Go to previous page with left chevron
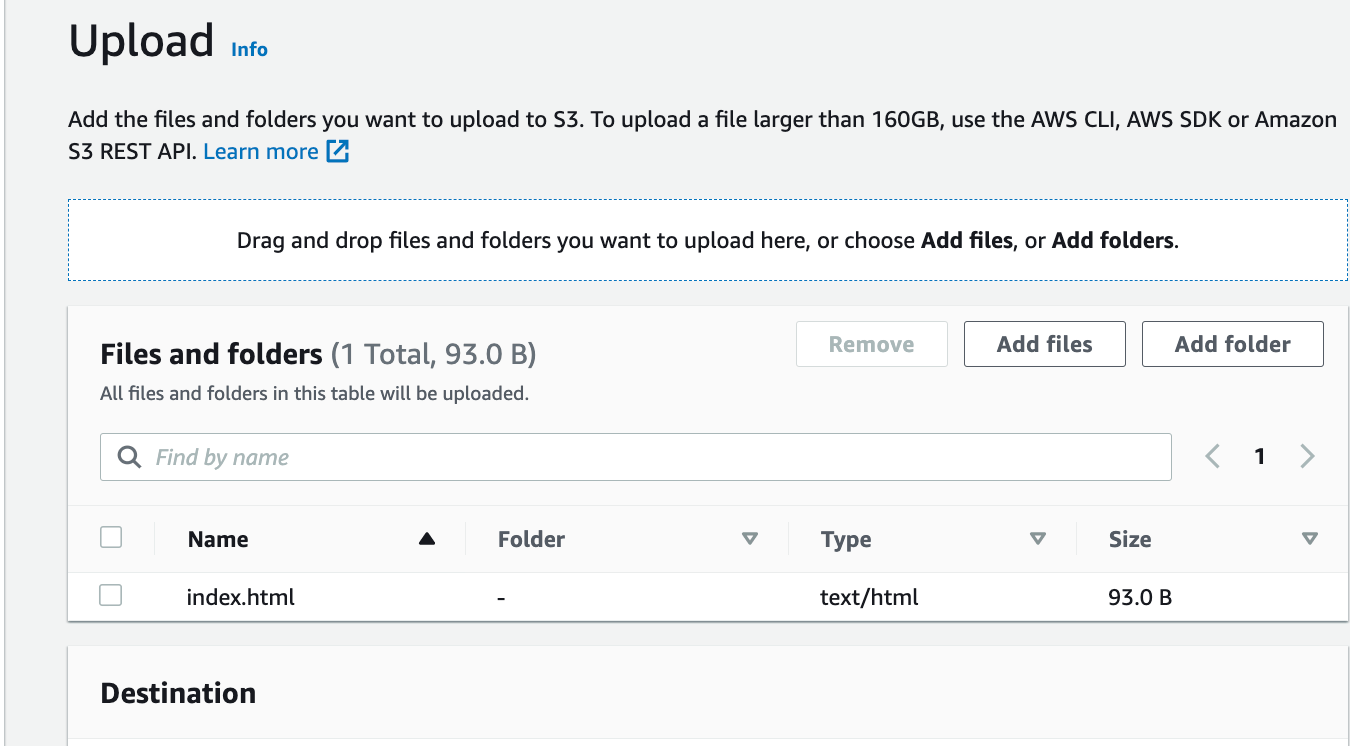Viewport: 1350px width, 746px height. click(x=1212, y=457)
